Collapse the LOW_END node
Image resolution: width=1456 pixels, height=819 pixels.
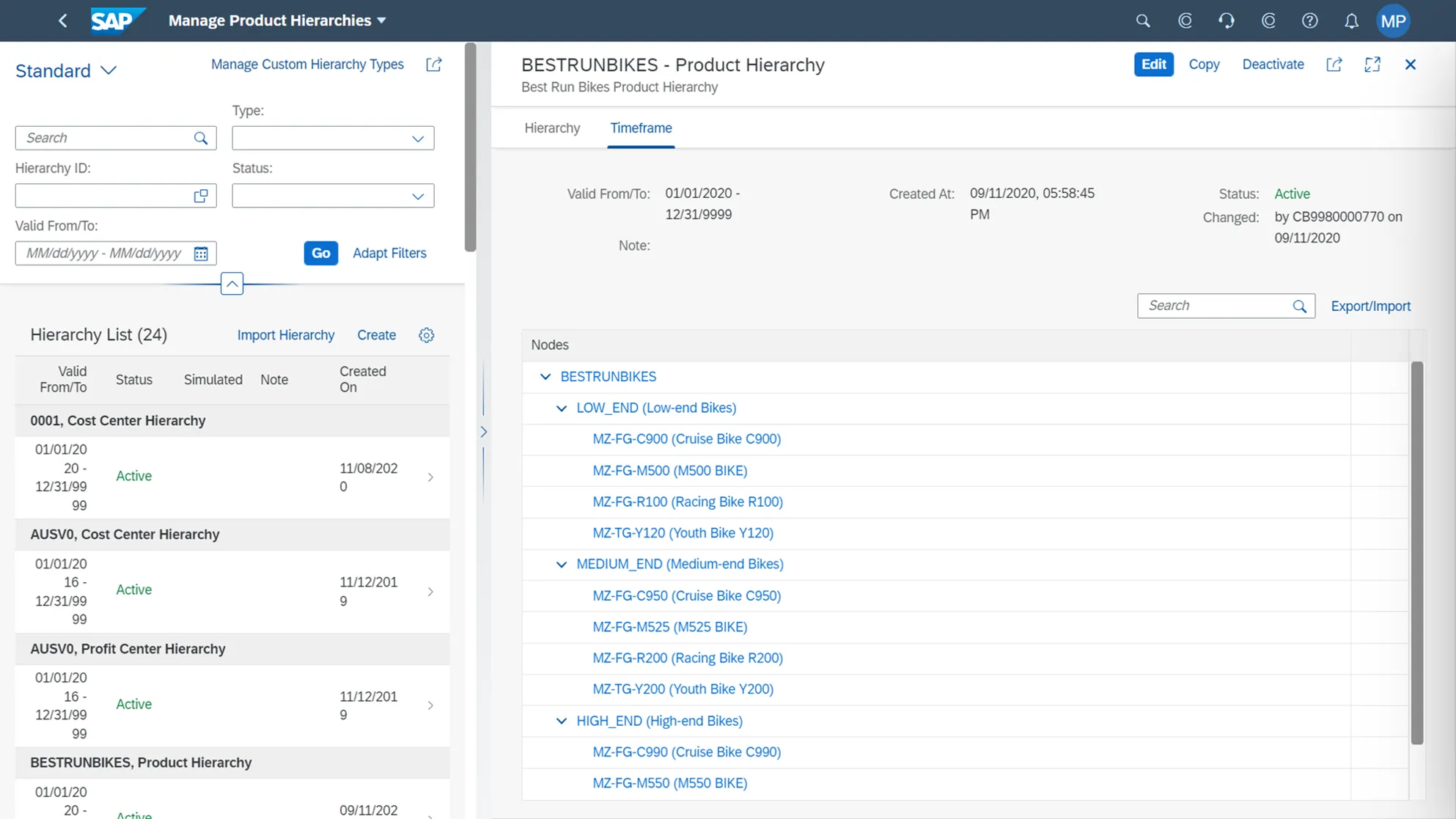click(562, 408)
